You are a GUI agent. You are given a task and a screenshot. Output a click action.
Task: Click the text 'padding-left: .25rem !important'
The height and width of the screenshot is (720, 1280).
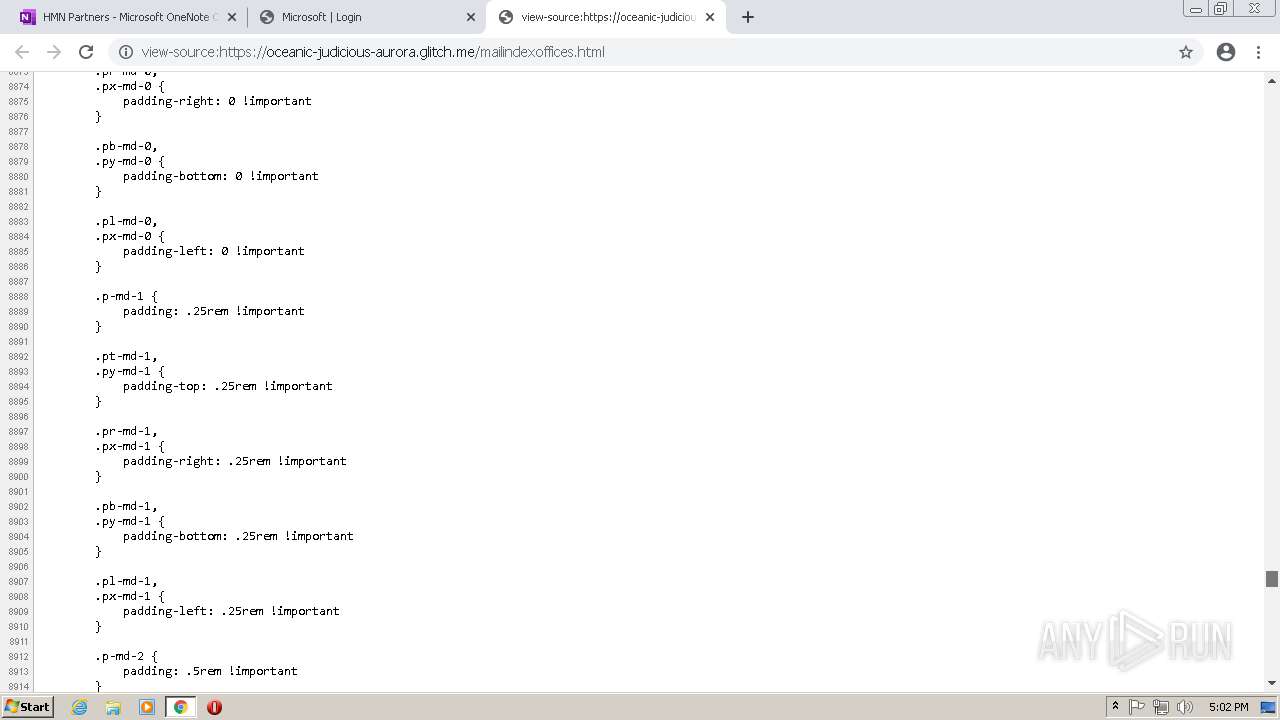coord(231,611)
